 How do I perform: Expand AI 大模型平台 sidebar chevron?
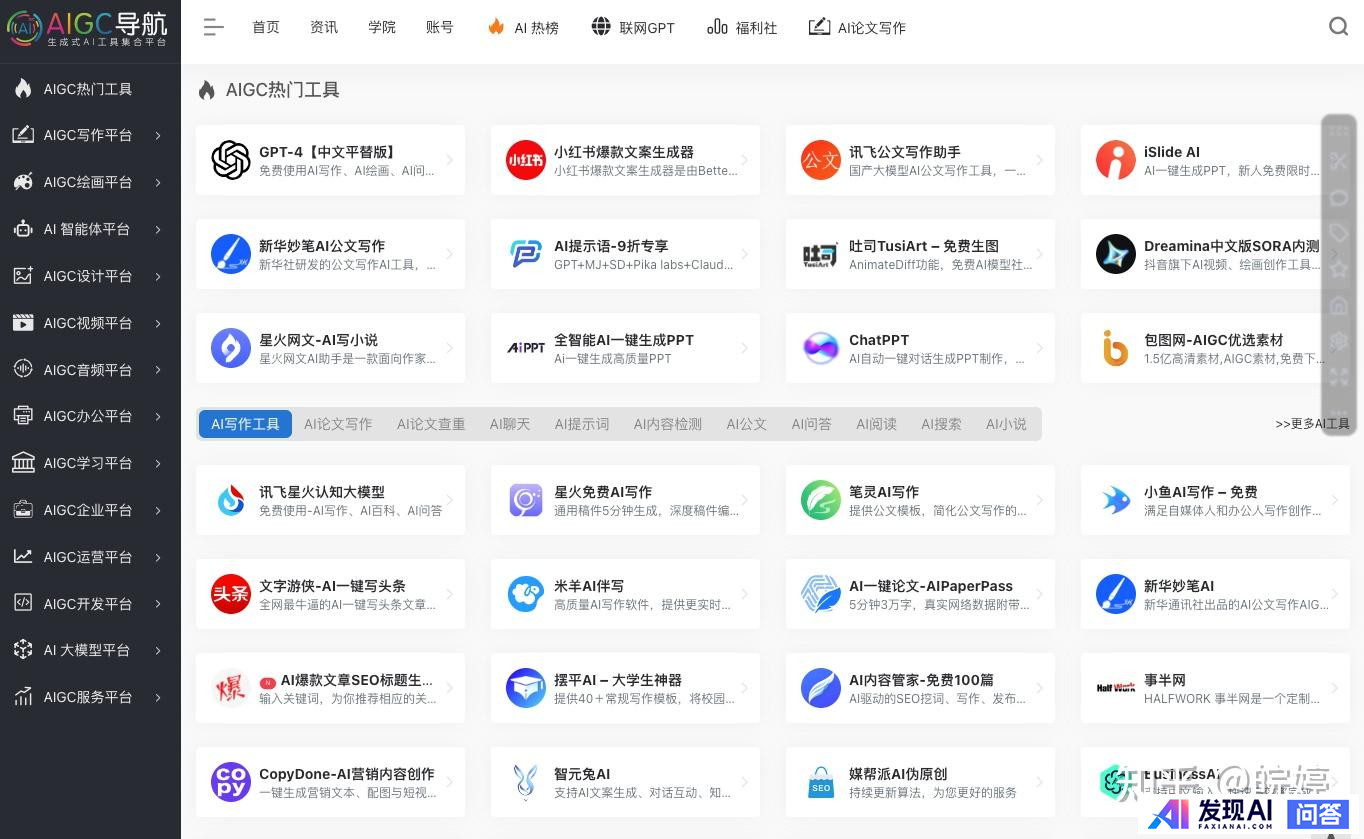tap(158, 650)
